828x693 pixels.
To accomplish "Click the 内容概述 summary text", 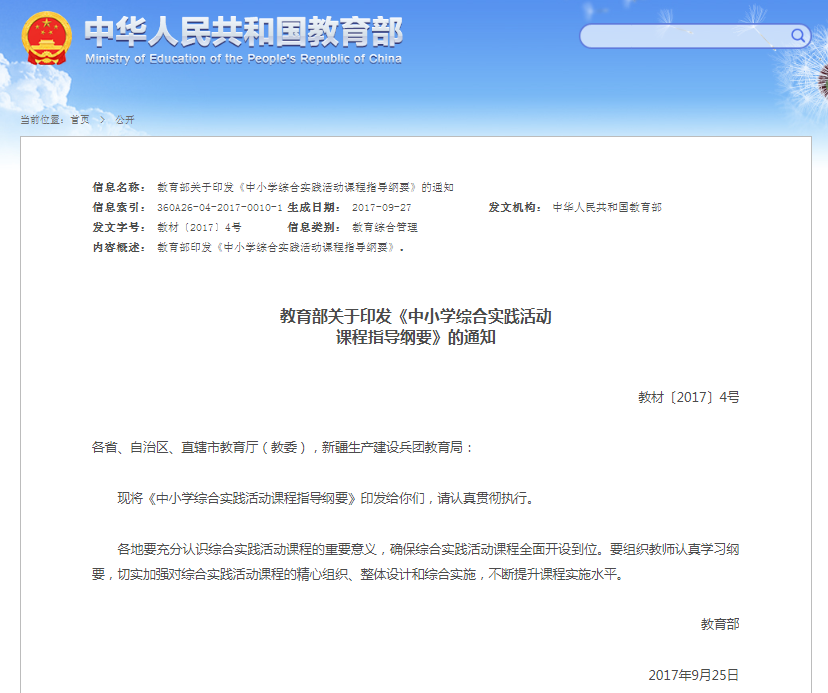I will (x=280, y=247).
